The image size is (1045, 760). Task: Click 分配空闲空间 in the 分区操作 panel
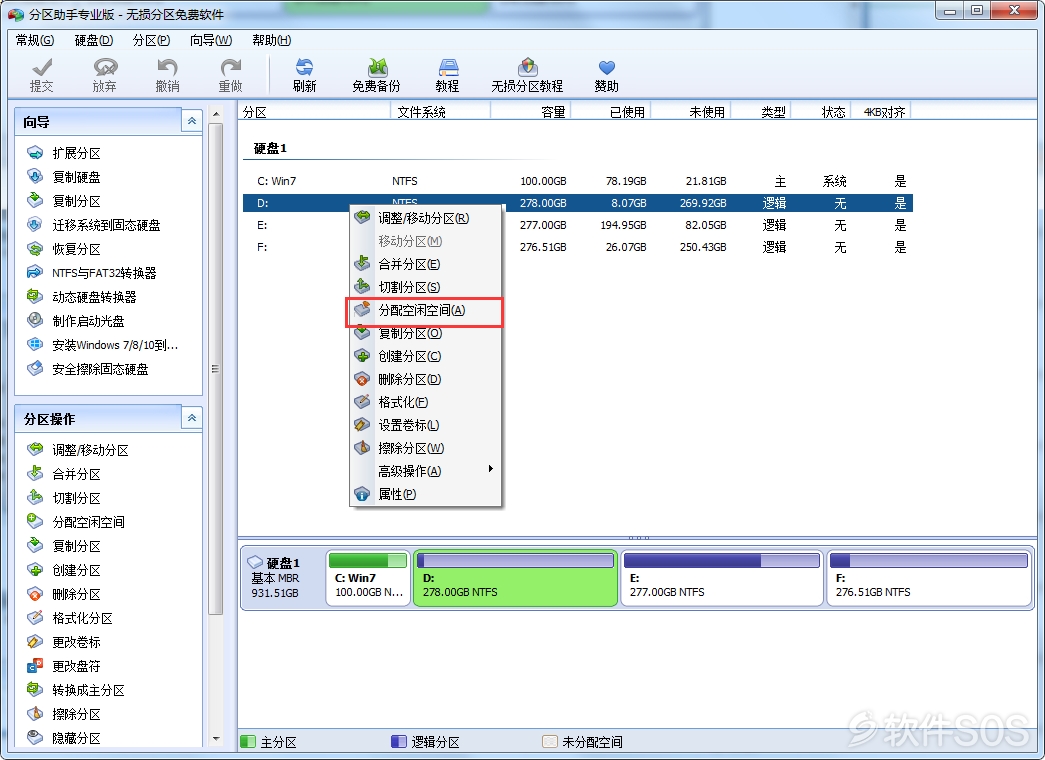pyautogui.click(x=75, y=523)
